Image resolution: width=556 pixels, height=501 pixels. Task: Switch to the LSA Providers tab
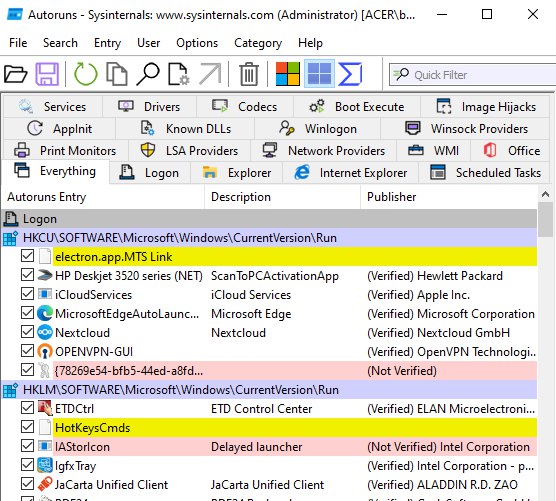(x=190, y=151)
